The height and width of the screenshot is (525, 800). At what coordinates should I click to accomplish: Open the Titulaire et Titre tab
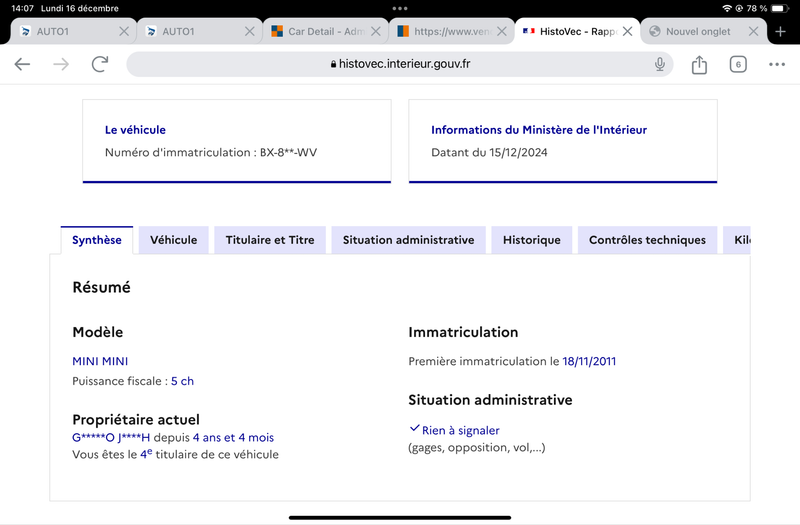point(270,240)
